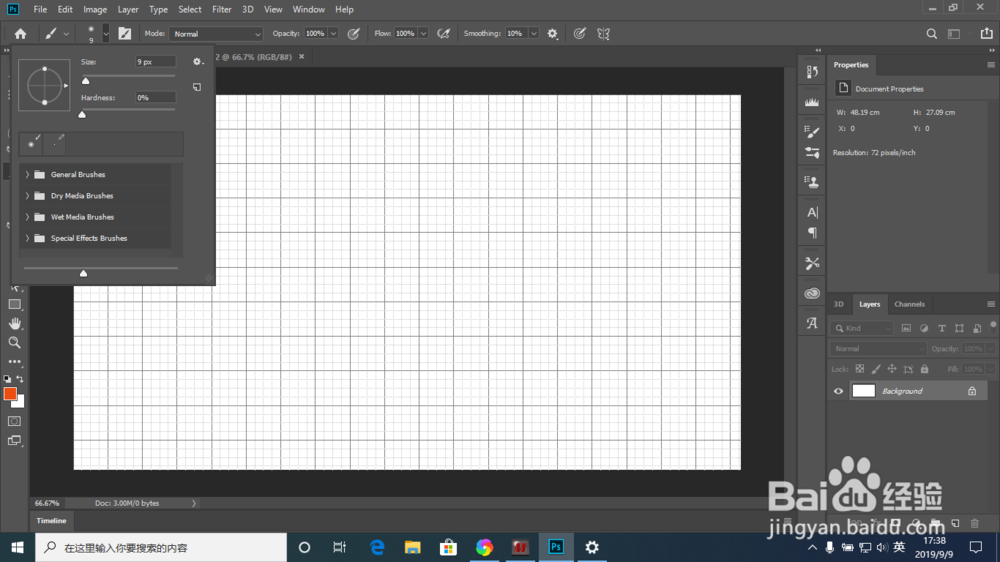Swap foreground and background colors

20,379
